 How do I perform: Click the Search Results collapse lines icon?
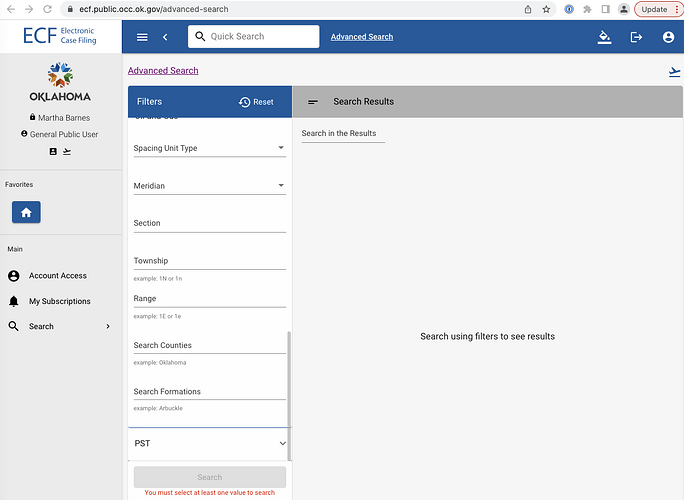tap(313, 102)
